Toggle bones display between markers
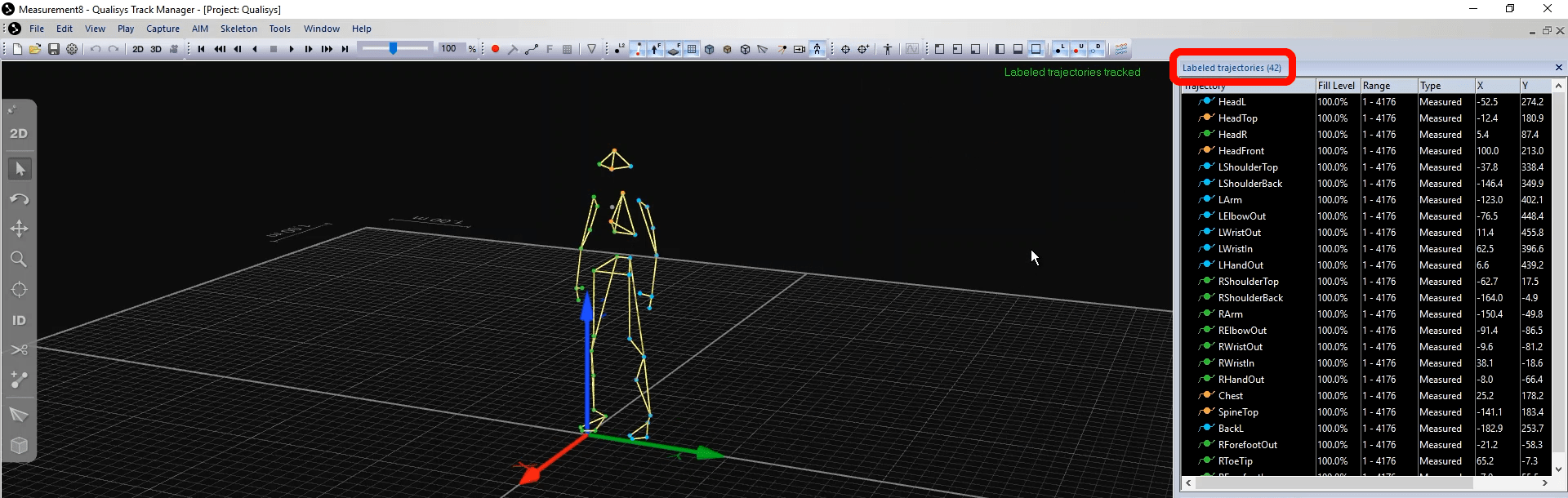The image size is (1568, 498). click(x=638, y=49)
